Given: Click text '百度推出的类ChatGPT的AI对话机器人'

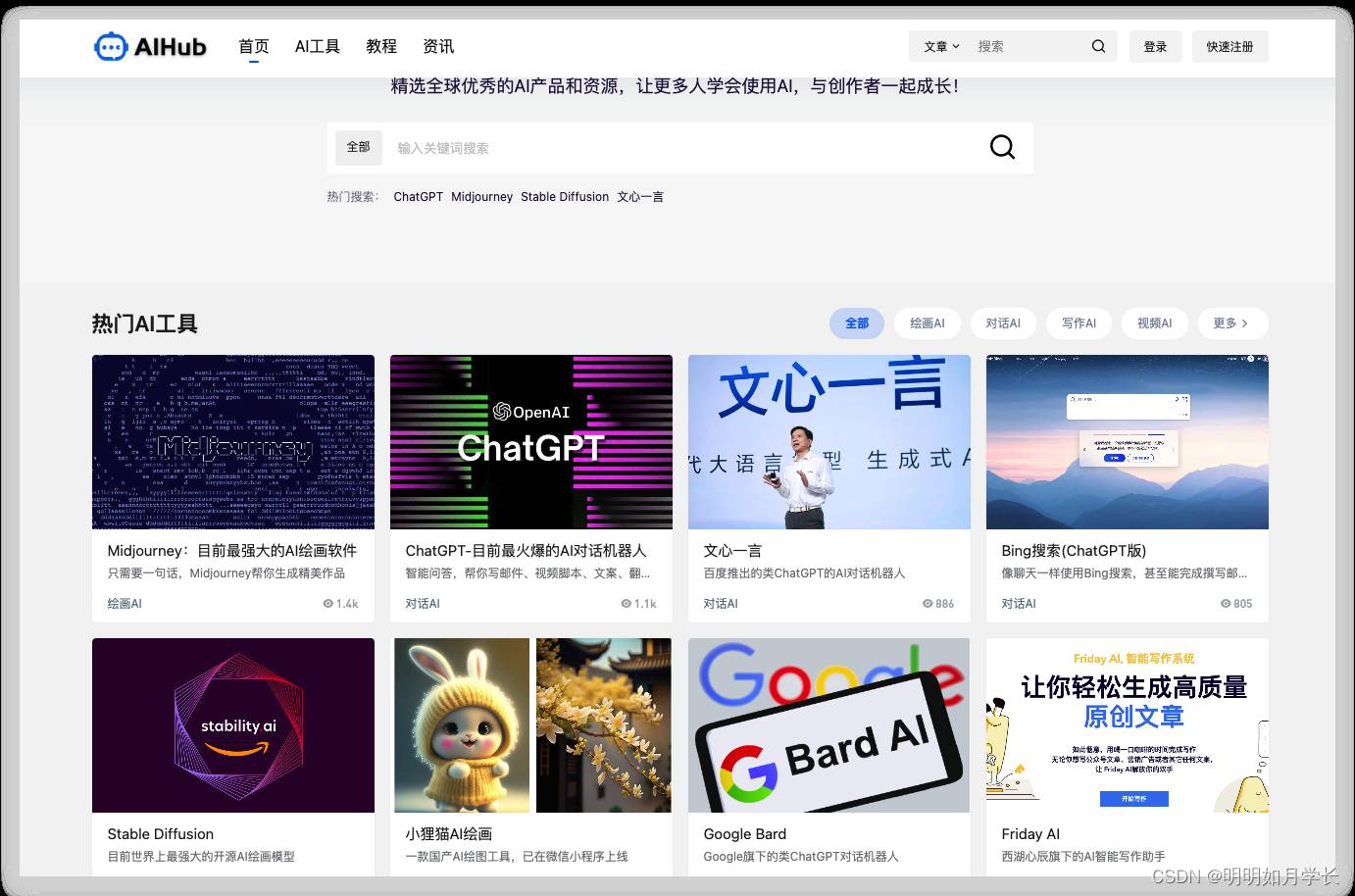Looking at the screenshot, I should tap(804, 573).
